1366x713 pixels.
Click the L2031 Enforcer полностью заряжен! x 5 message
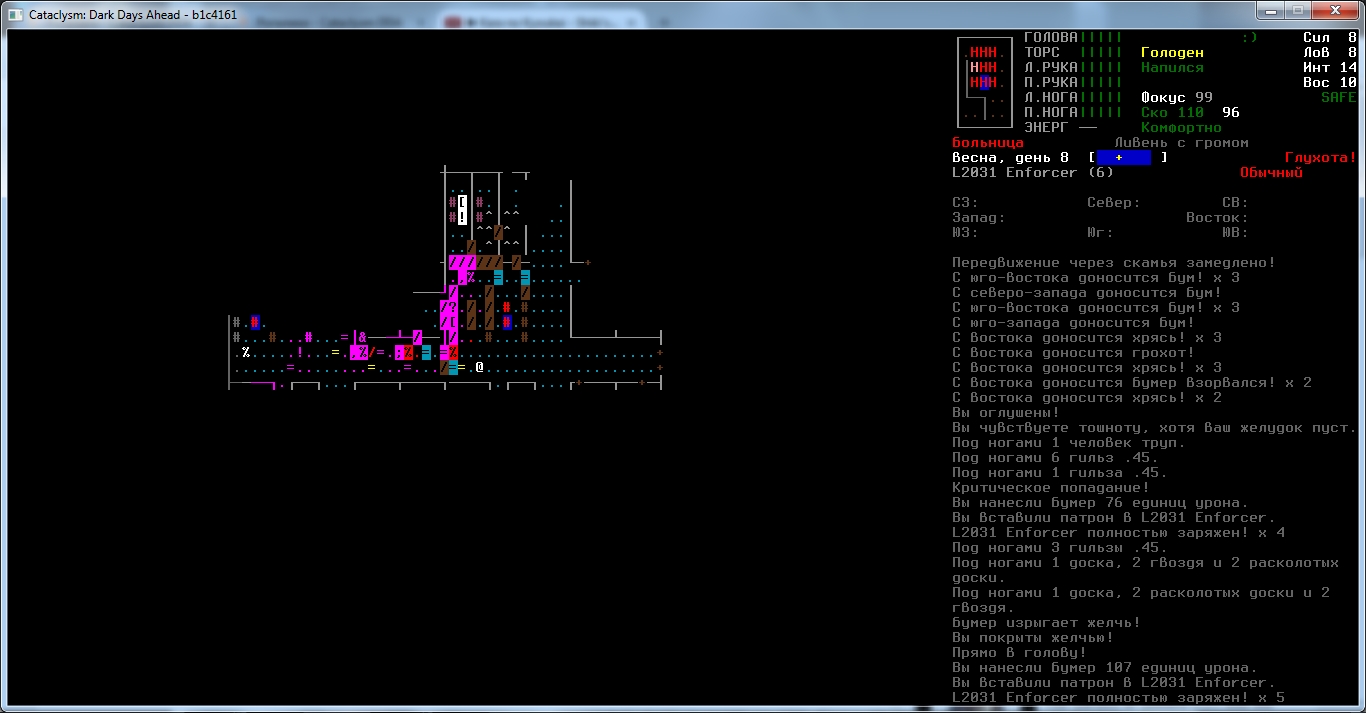(x=1119, y=697)
